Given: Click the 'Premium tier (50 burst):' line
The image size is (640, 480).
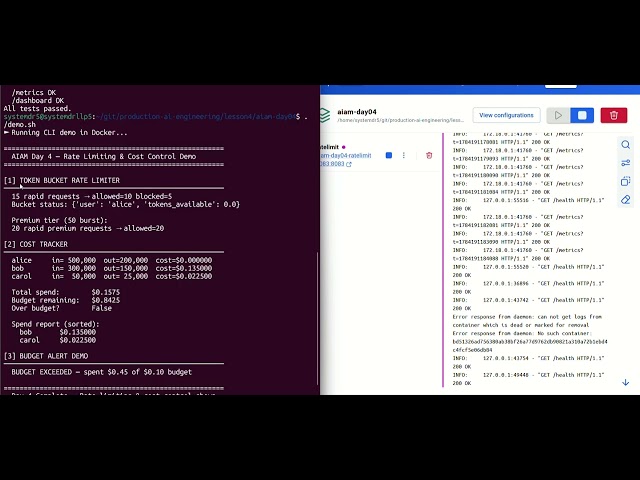Looking at the screenshot, I should pos(60,220).
